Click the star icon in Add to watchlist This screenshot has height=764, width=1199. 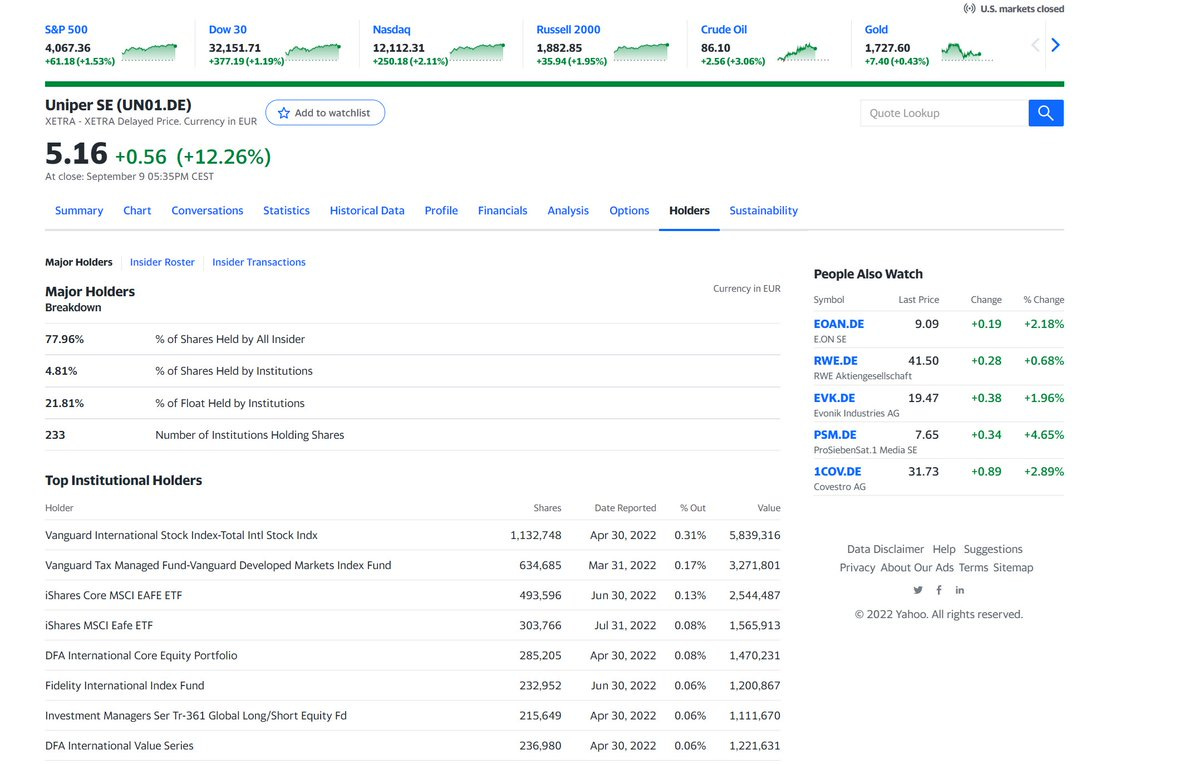(x=284, y=113)
